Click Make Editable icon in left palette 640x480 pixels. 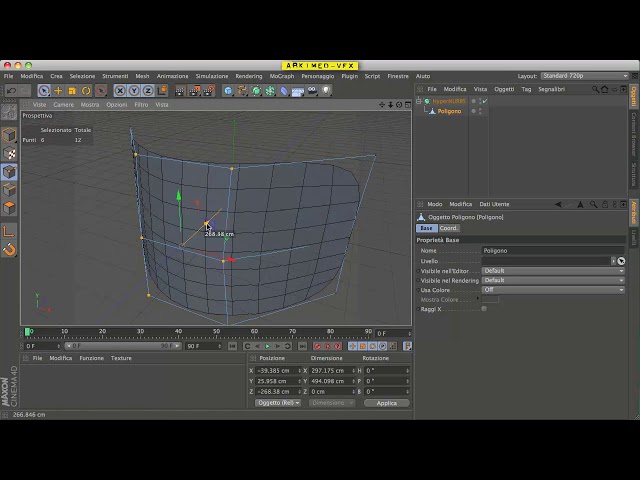tap(9, 112)
